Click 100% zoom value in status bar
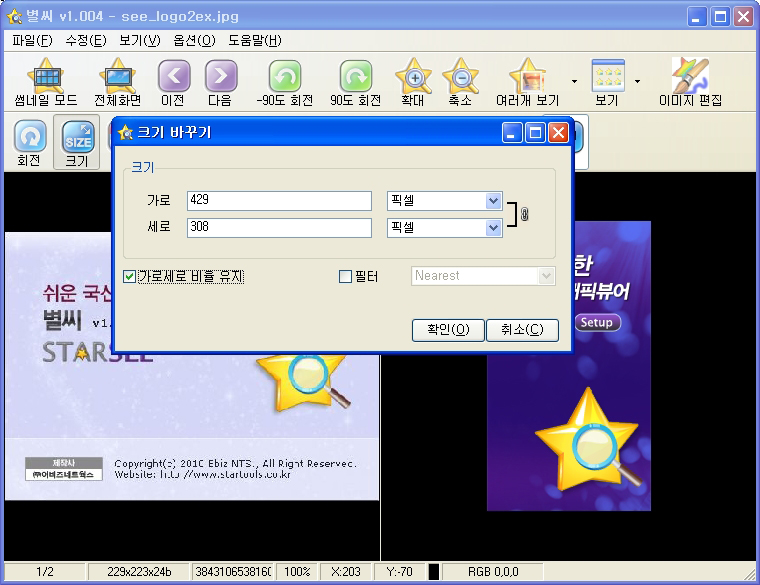Viewport: 760px width, 585px height. point(297,572)
